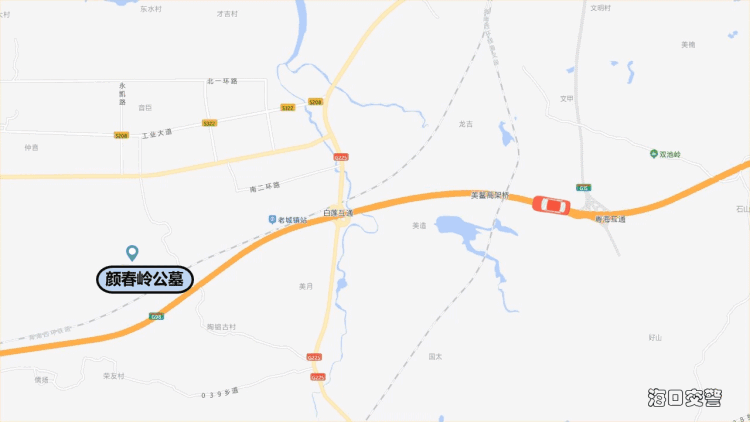Click the 老城镇站 railway station icon
Image resolution: width=750 pixels, height=422 pixels.
coord(272,219)
